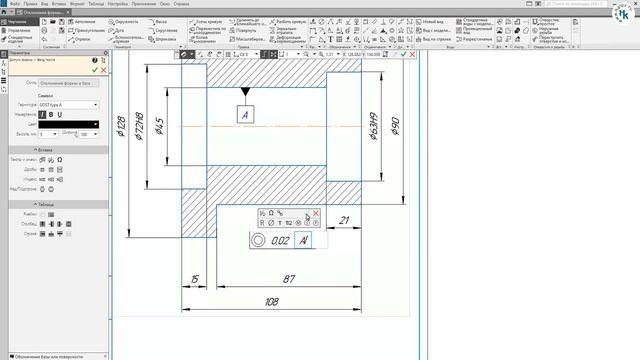The width and height of the screenshot is (640, 360).
Task: Click the Разрез/сечение button
Action: tap(474, 40)
